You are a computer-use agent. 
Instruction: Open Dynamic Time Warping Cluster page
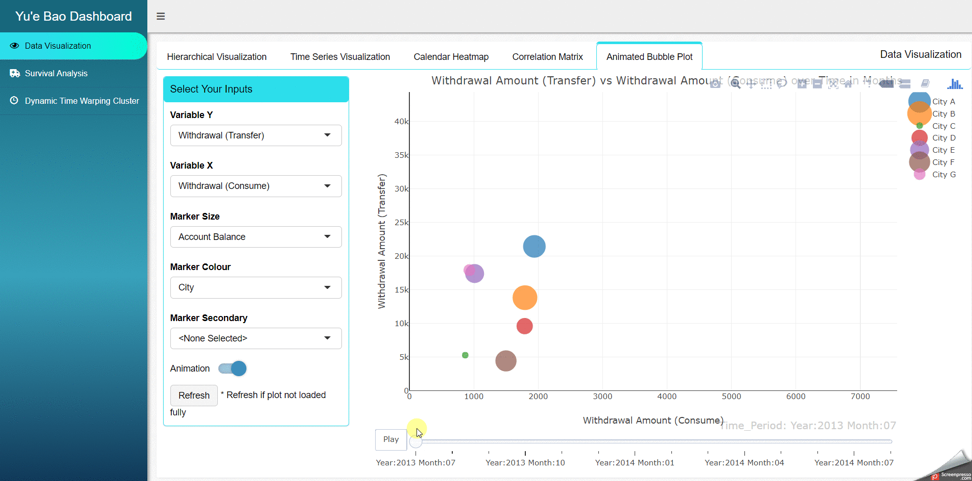(x=73, y=100)
